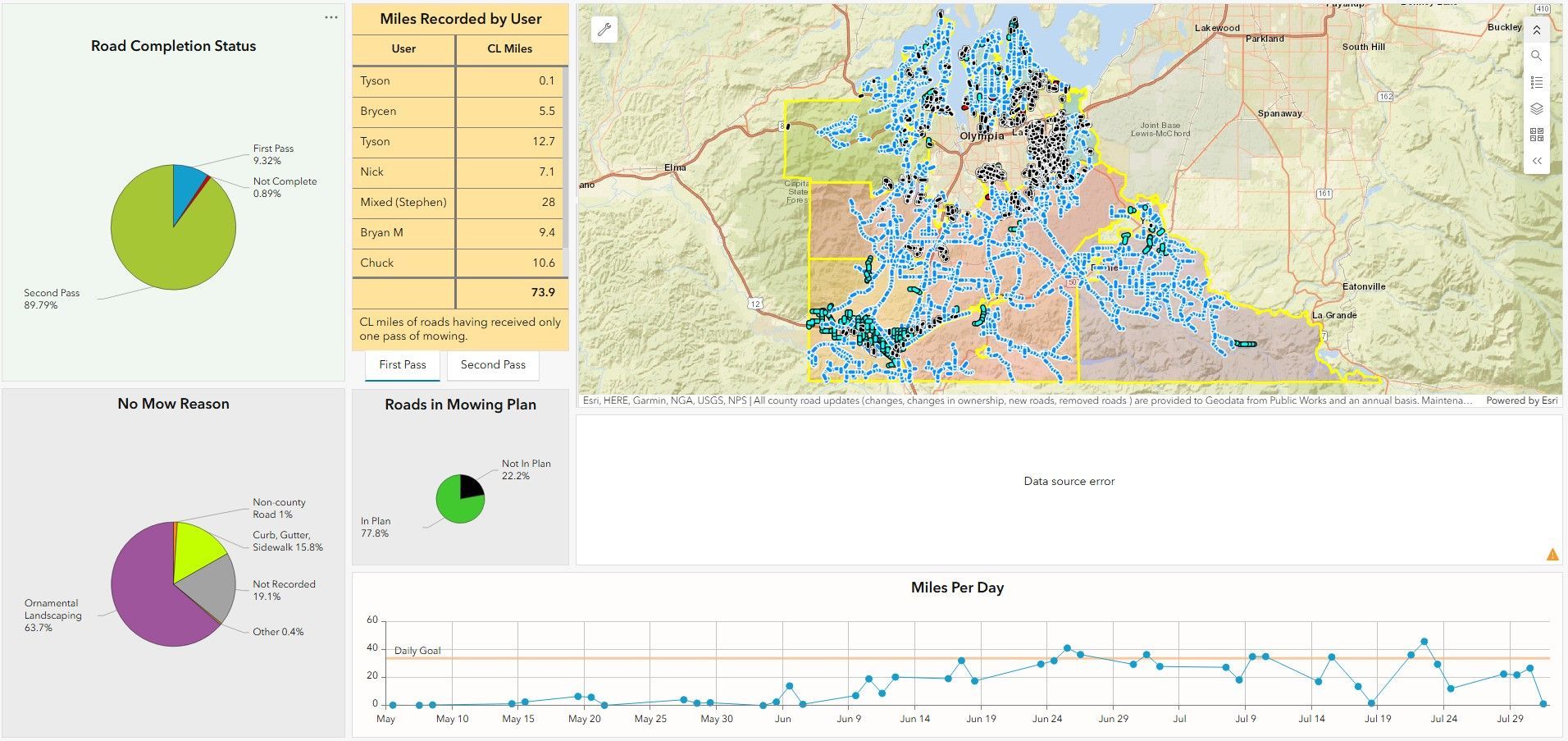Click the orange data source warning icon

(1552, 555)
